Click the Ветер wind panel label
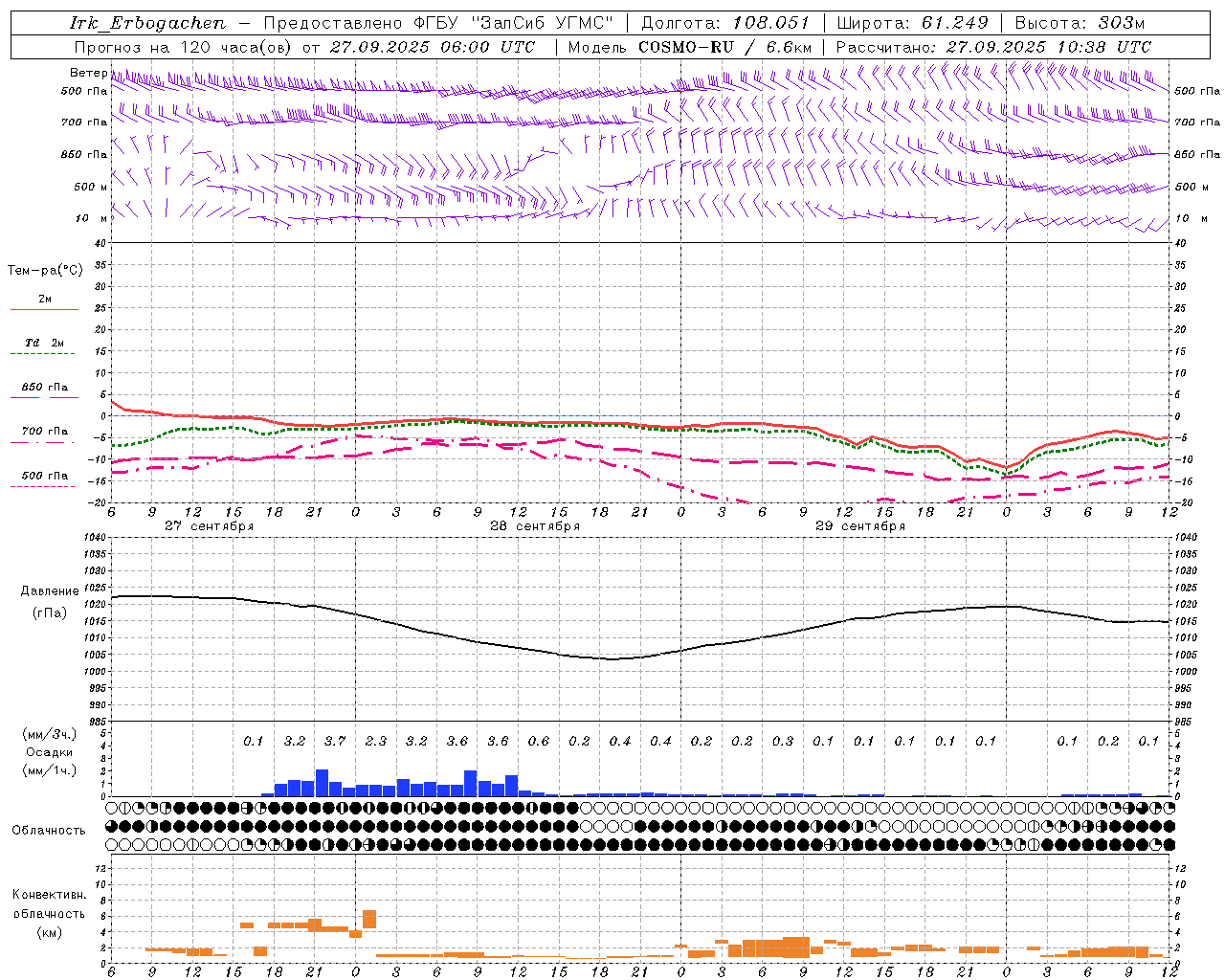 click(88, 73)
